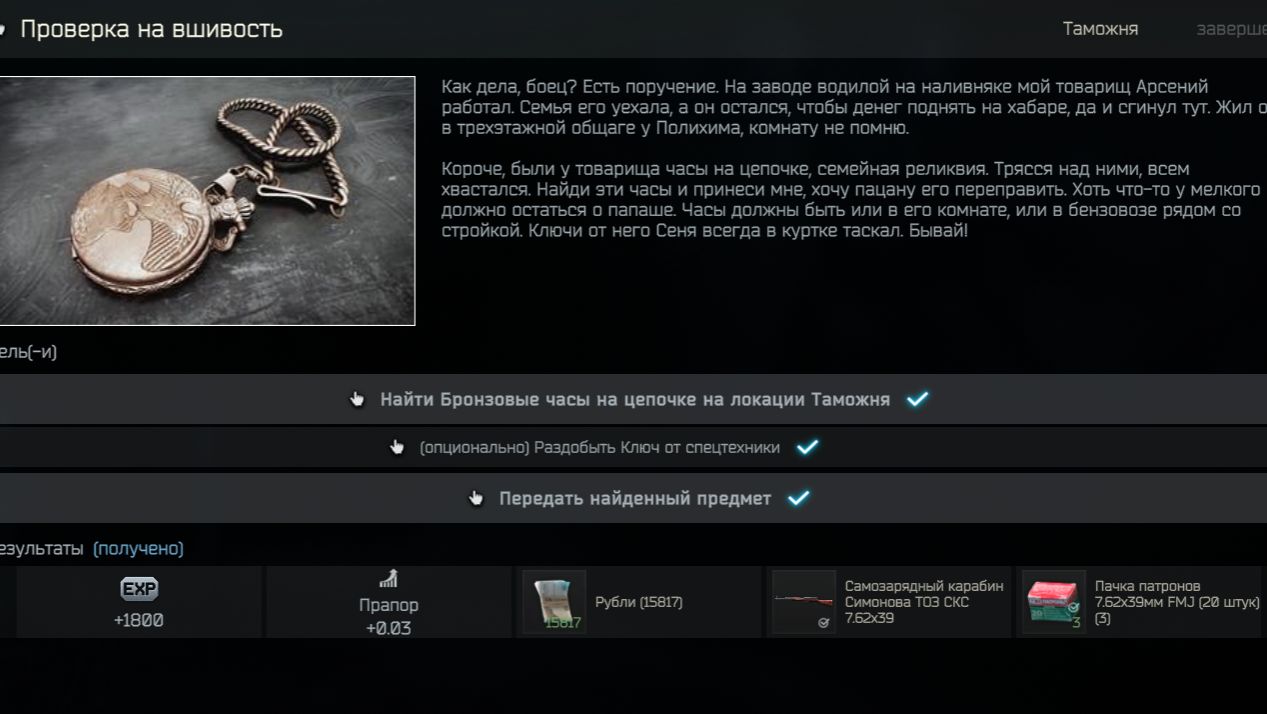Screen dimensions: 1267x714
Task: Click the checkmark for the optional key objective
Action: pyautogui.click(x=807, y=447)
